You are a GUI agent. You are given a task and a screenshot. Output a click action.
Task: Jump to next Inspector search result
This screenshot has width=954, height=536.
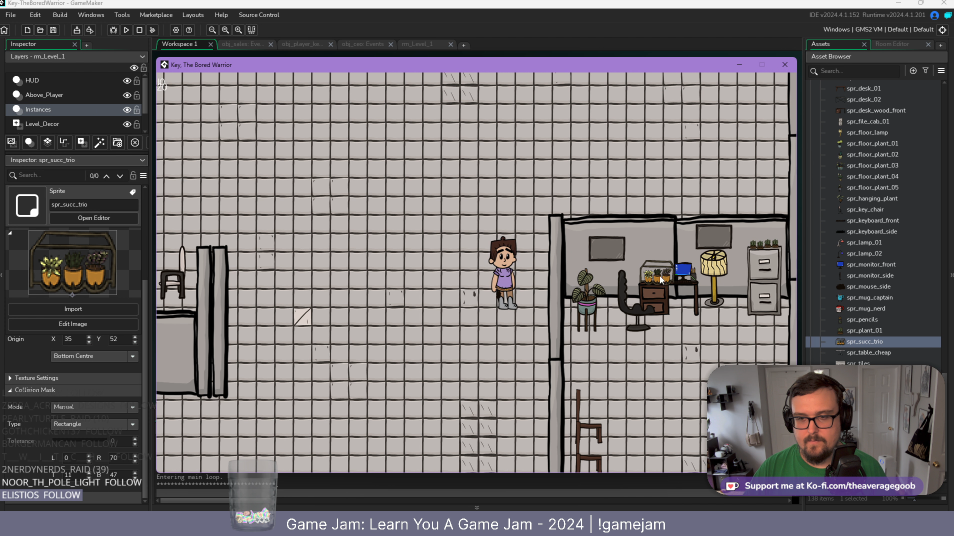click(x=120, y=176)
